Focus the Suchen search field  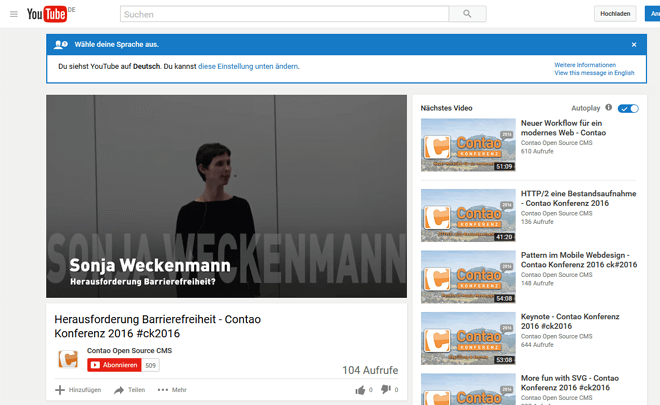coord(285,14)
